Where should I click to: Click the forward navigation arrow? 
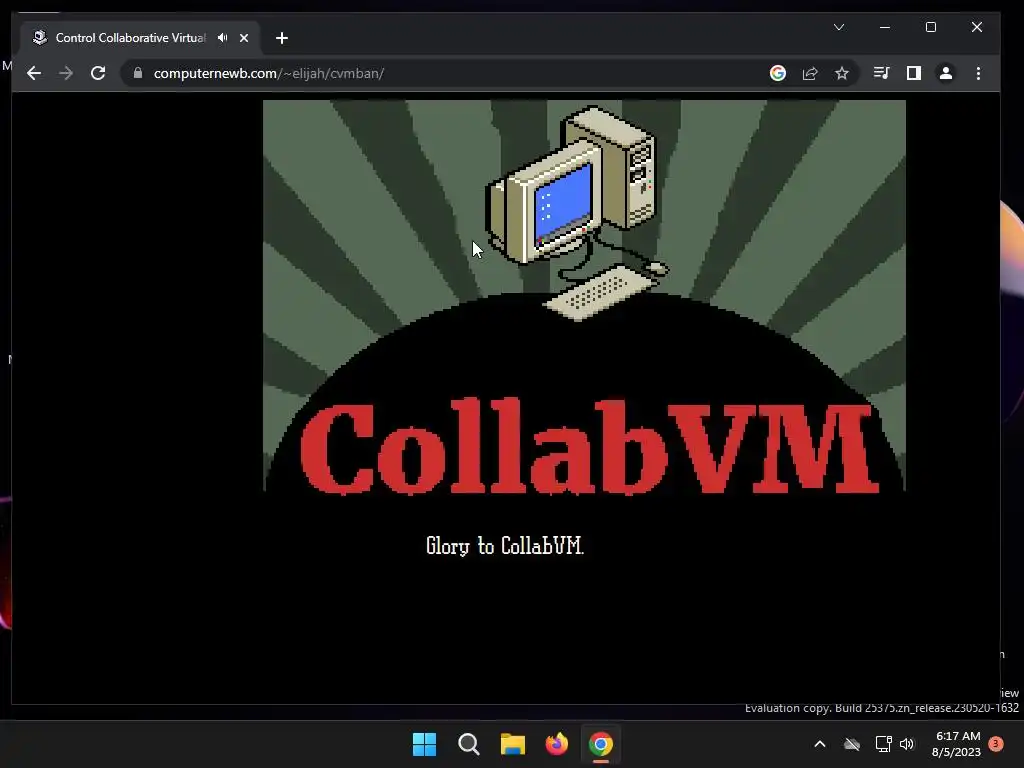pos(66,73)
